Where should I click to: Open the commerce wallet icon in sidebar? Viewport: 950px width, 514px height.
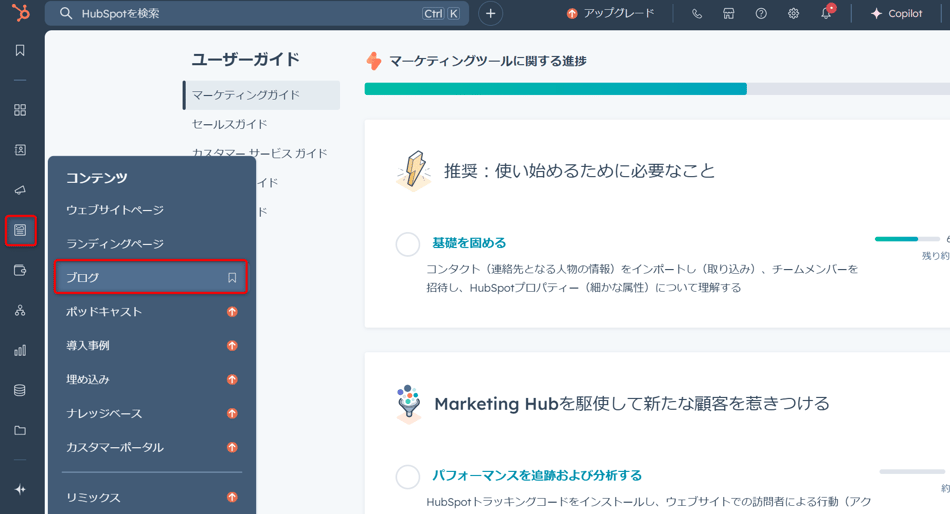coord(20,270)
